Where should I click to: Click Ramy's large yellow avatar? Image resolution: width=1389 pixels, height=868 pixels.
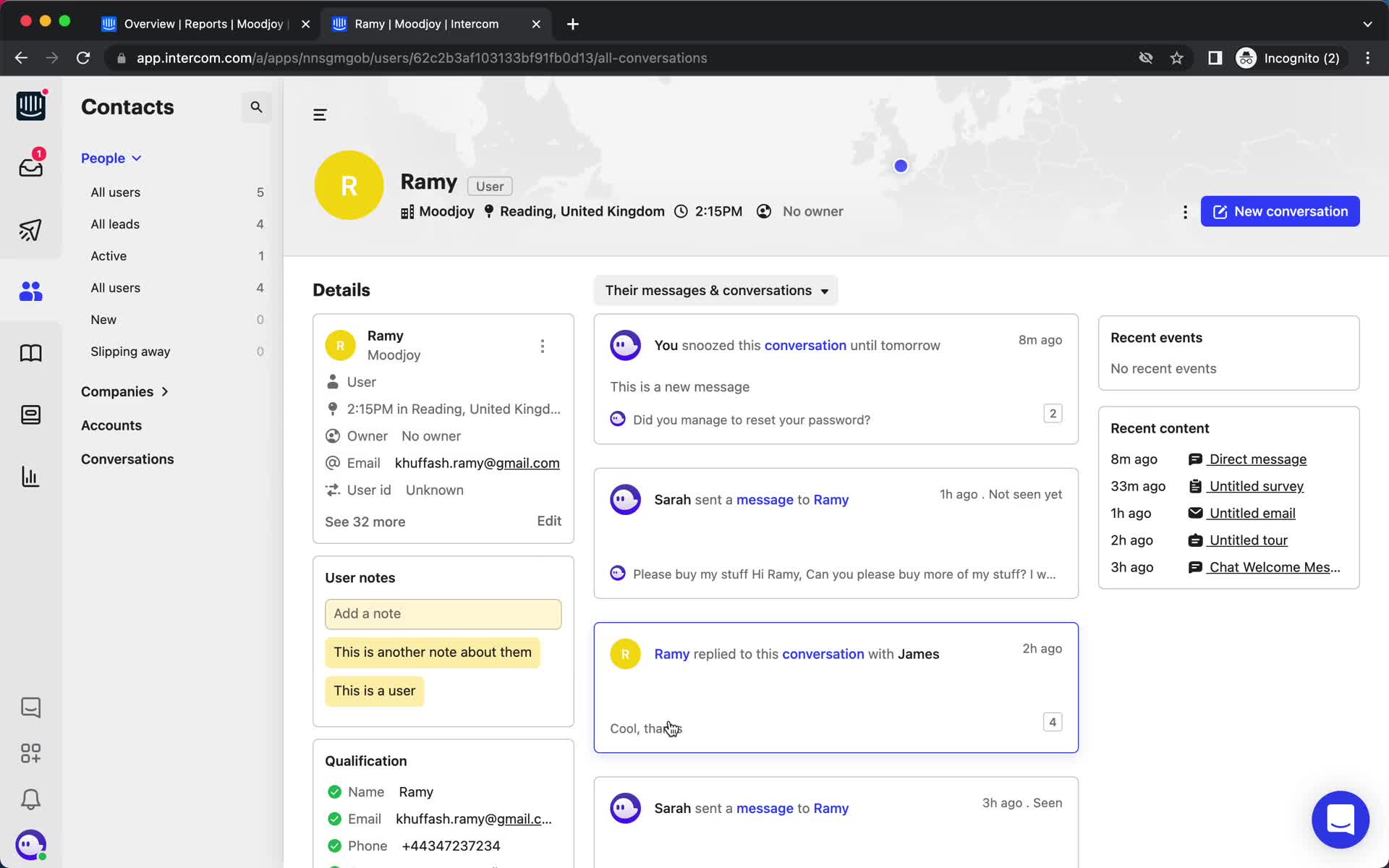pyautogui.click(x=349, y=185)
